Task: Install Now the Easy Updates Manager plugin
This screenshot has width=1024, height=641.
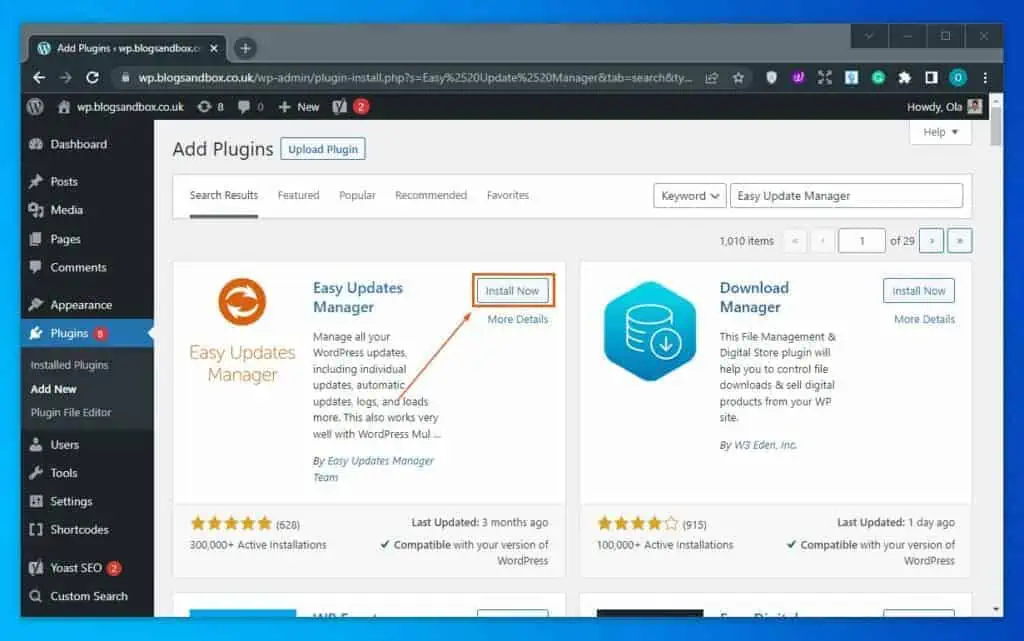Action: pyautogui.click(x=512, y=290)
